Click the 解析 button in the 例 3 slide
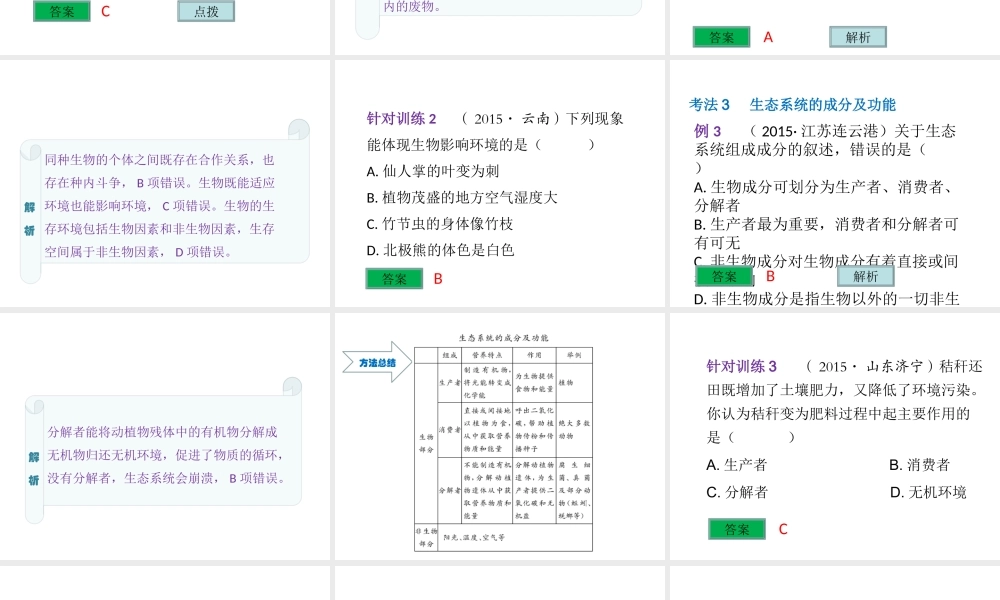 [x=865, y=276]
